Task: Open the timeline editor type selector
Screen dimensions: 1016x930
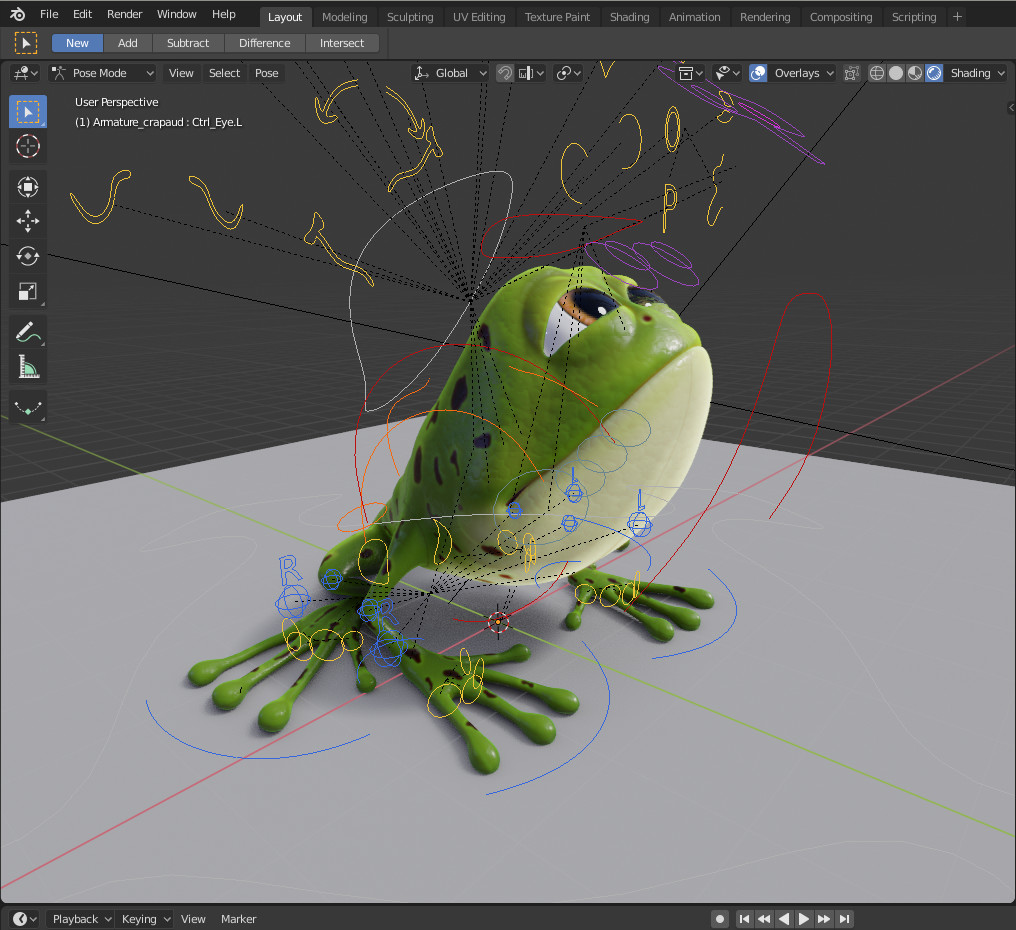Action: (x=25, y=919)
